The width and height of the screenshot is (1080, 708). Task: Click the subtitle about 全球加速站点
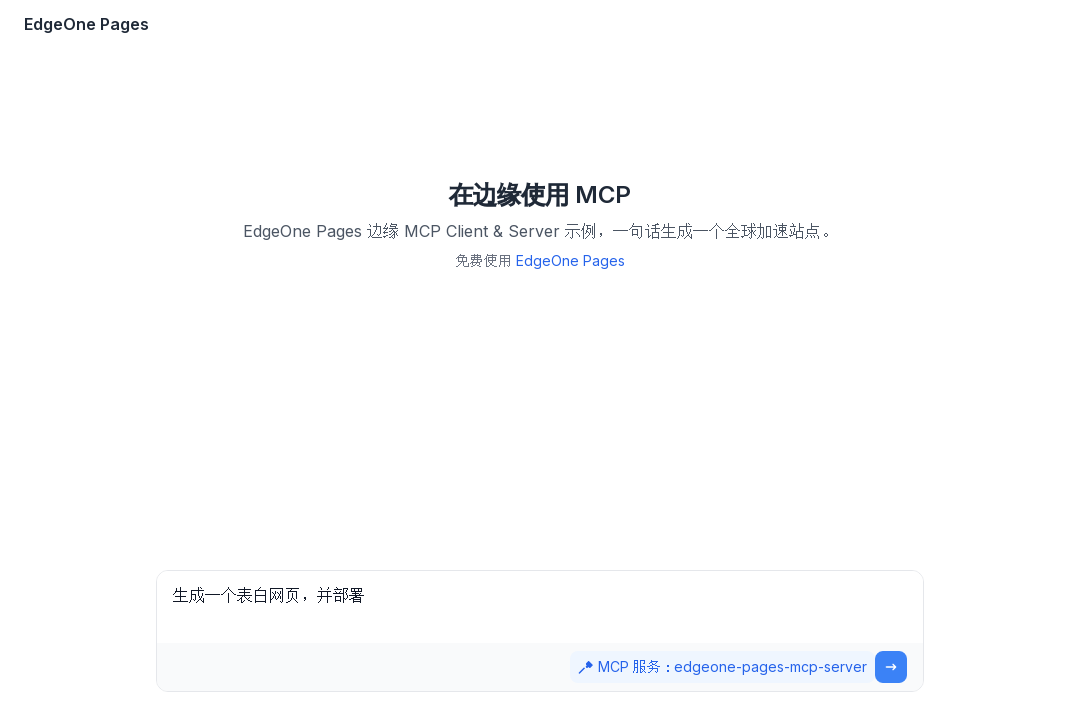539,231
